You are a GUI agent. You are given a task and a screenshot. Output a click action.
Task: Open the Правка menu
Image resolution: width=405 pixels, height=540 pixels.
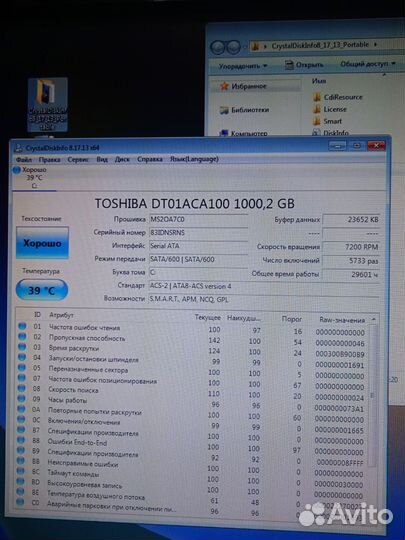pyautogui.click(x=49, y=159)
